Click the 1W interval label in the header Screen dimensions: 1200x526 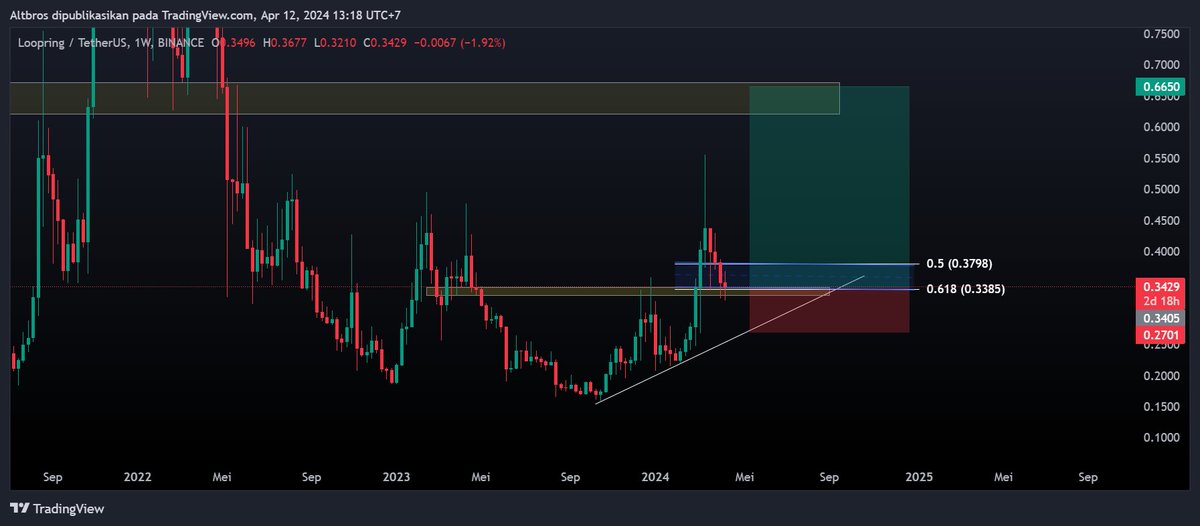point(143,42)
